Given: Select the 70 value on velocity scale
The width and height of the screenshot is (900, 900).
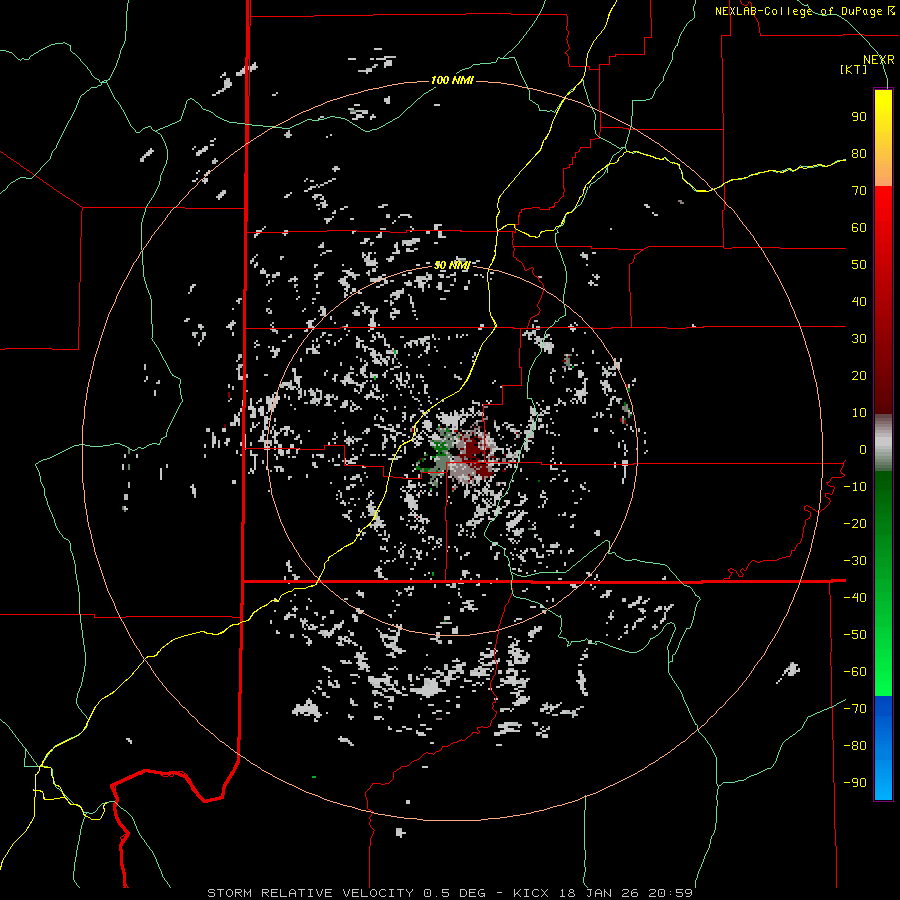Looking at the screenshot, I should [859, 191].
